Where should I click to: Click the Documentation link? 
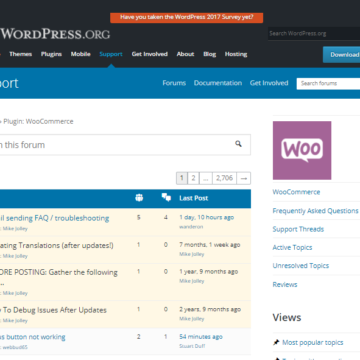[x=218, y=83]
